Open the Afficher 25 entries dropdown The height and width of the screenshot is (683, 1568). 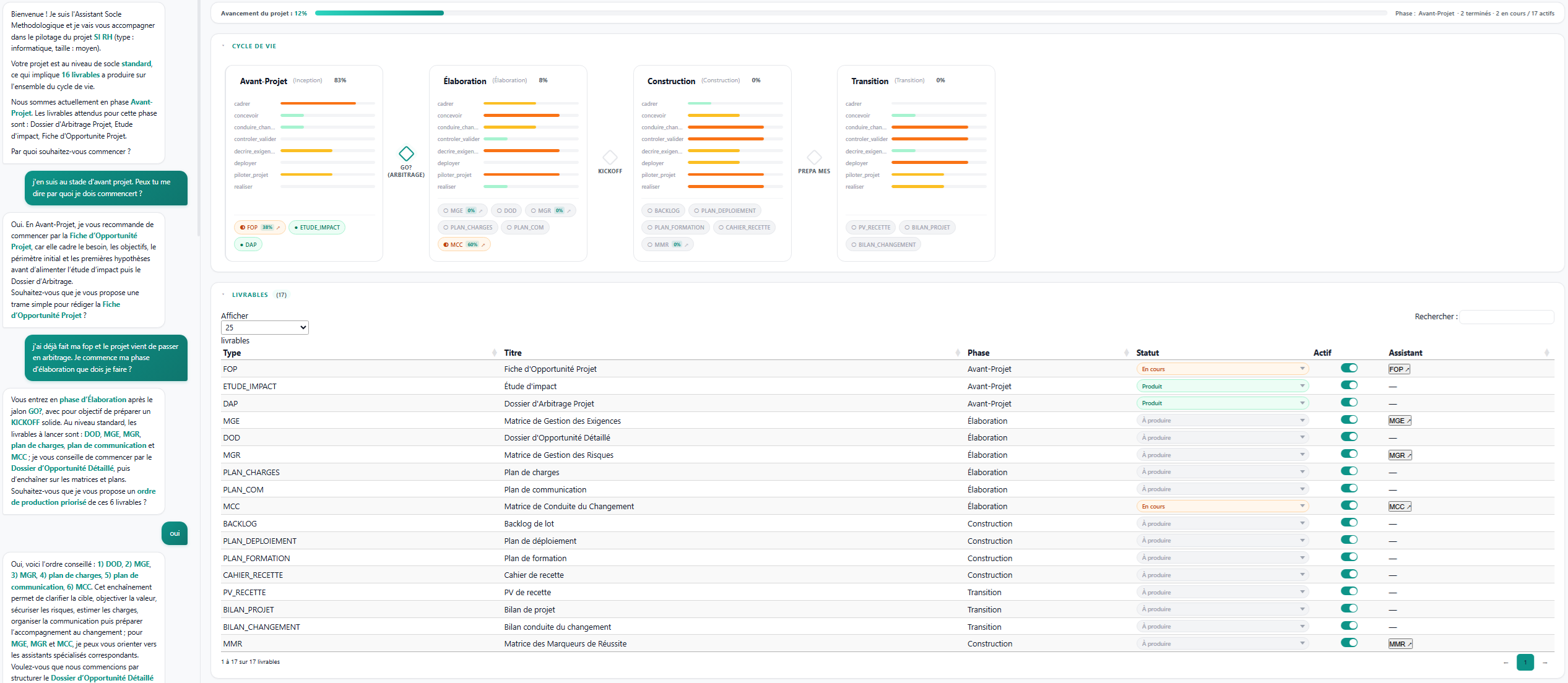264,328
